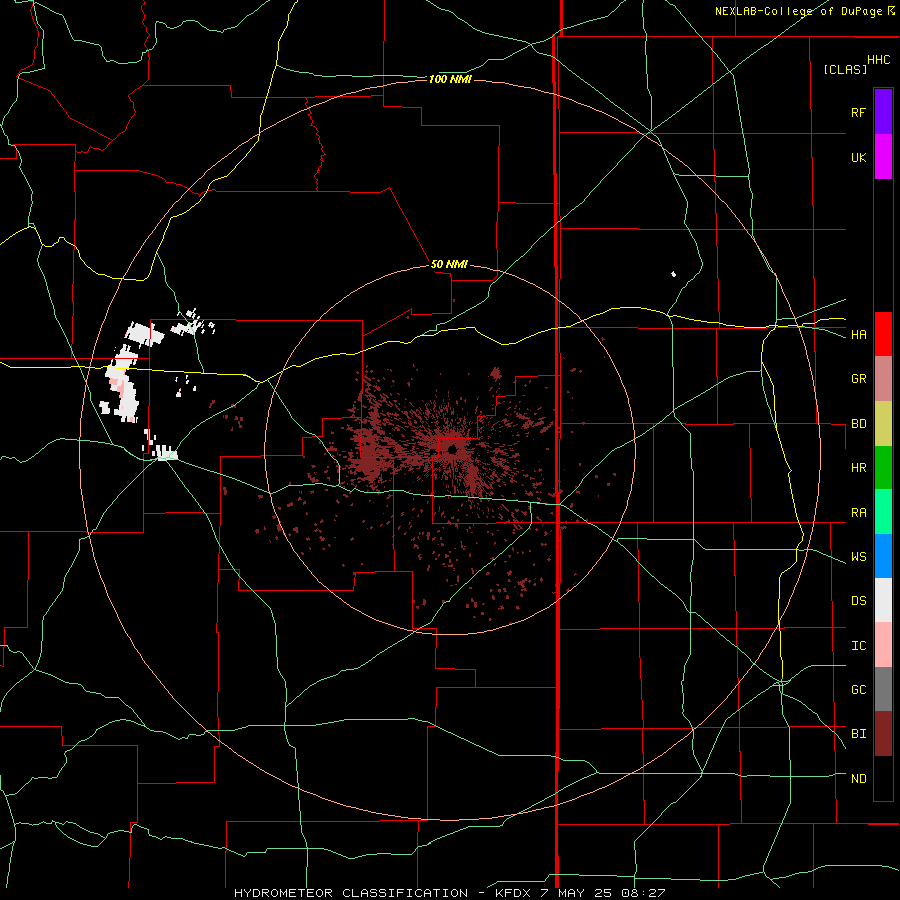The image size is (900, 900).
Task: Click the HA legend label
Action: [858, 335]
